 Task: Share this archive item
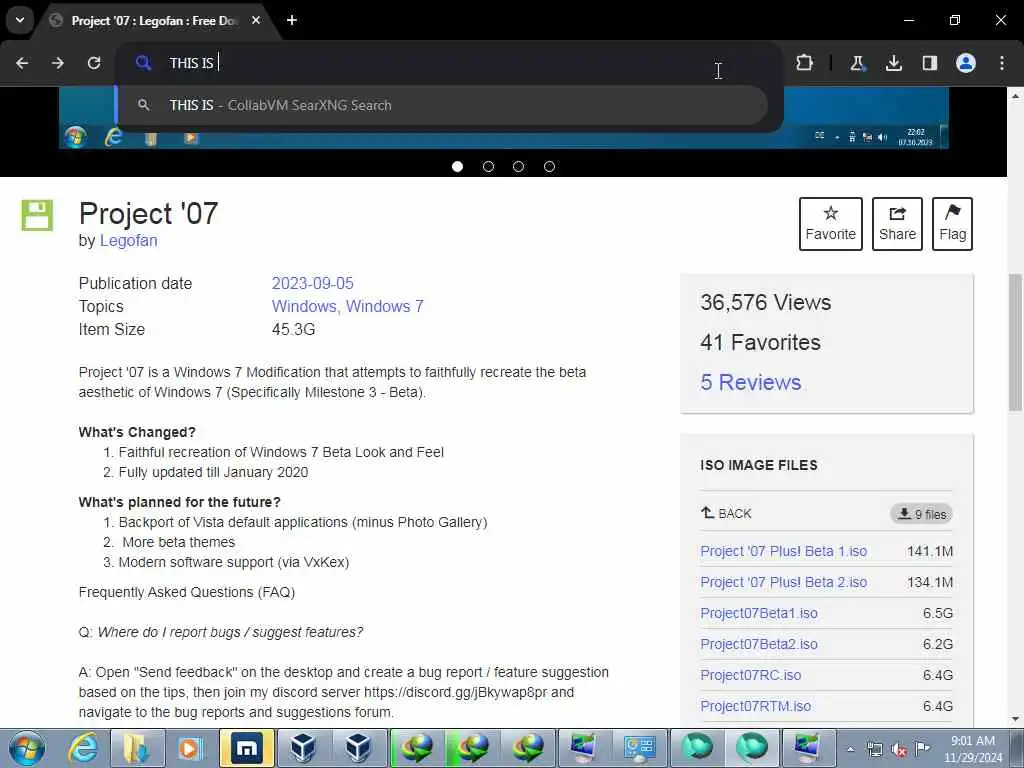897,224
